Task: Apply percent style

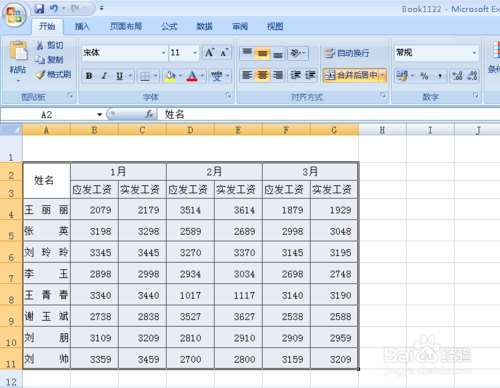Action: [424, 76]
